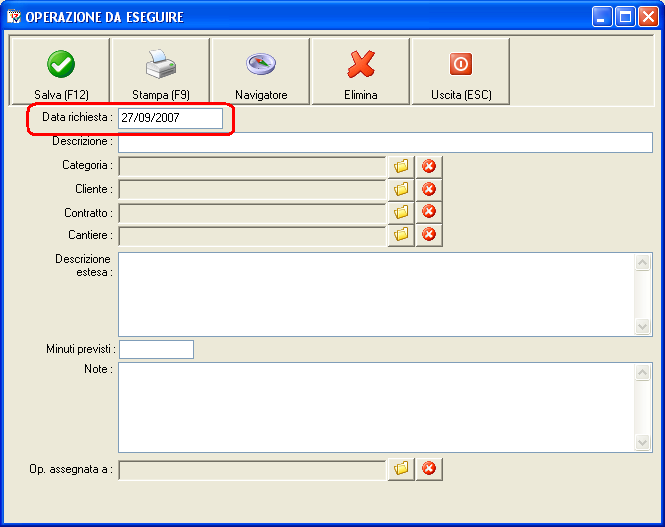Open the folder browser for Contratto
The height and width of the screenshot is (527, 665).
(x=401, y=212)
